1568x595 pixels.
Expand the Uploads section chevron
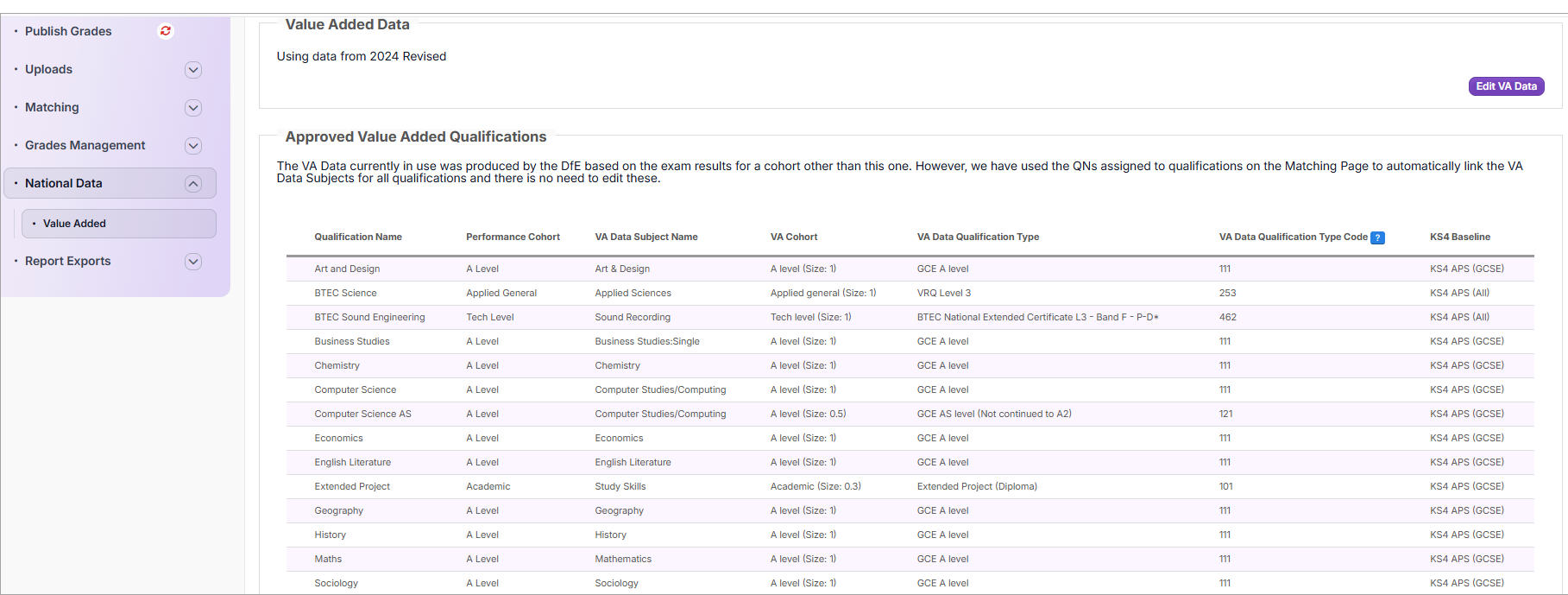(193, 70)
